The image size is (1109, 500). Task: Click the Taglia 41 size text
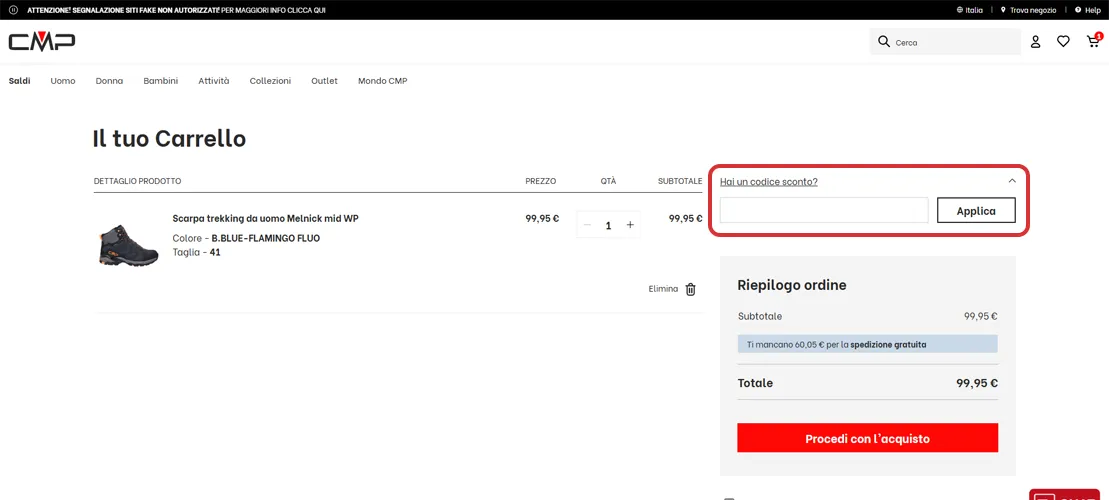(197, 252)
